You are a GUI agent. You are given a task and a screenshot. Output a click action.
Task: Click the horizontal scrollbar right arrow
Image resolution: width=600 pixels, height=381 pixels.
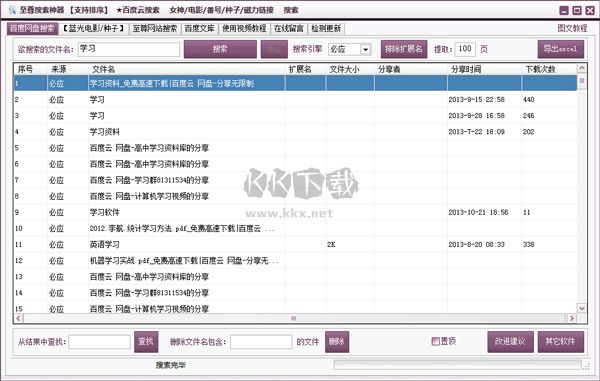pyautogui.click(x=572, y=318)
